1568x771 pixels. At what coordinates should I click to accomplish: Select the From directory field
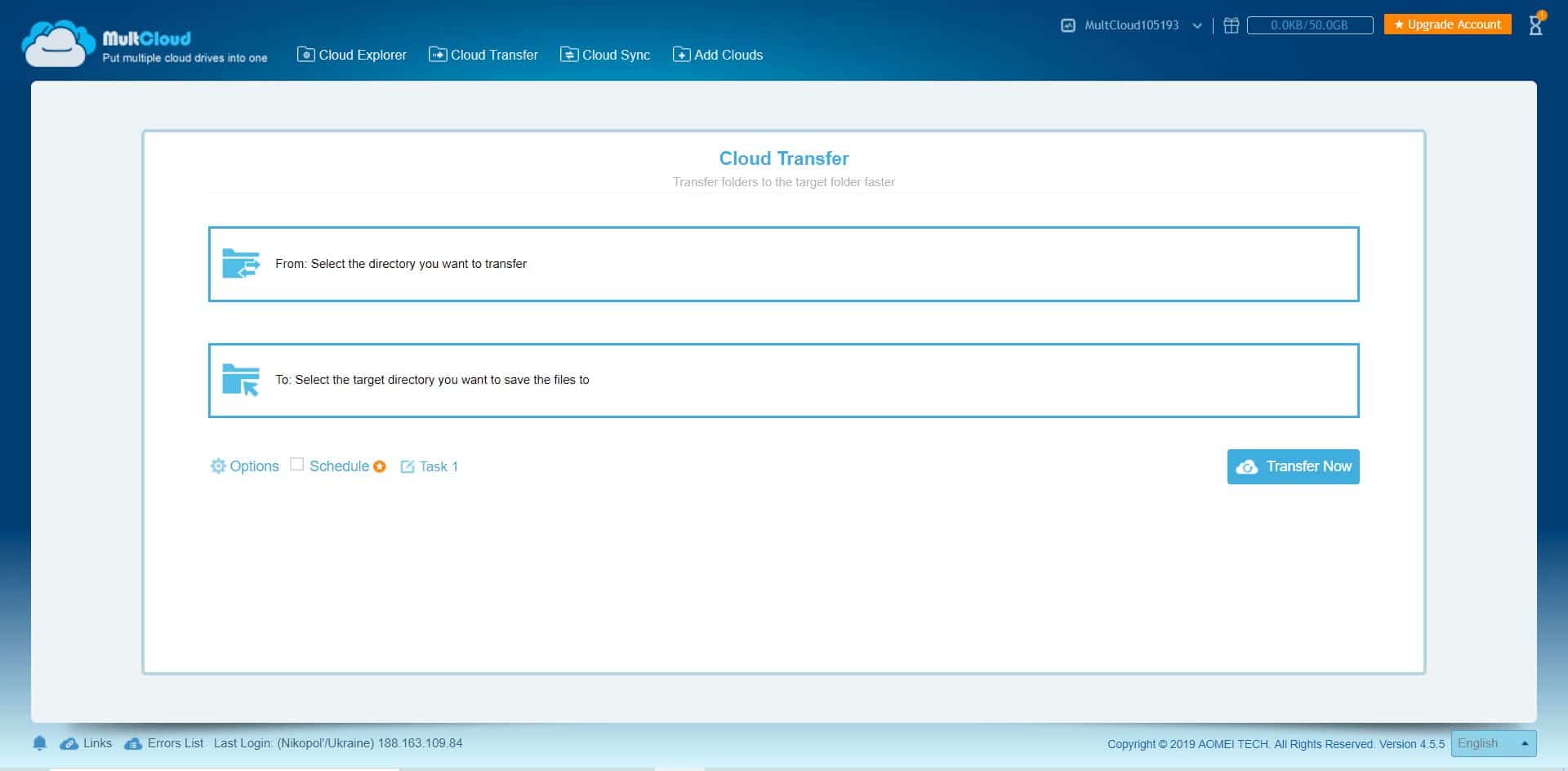click(x=784, y=264)
